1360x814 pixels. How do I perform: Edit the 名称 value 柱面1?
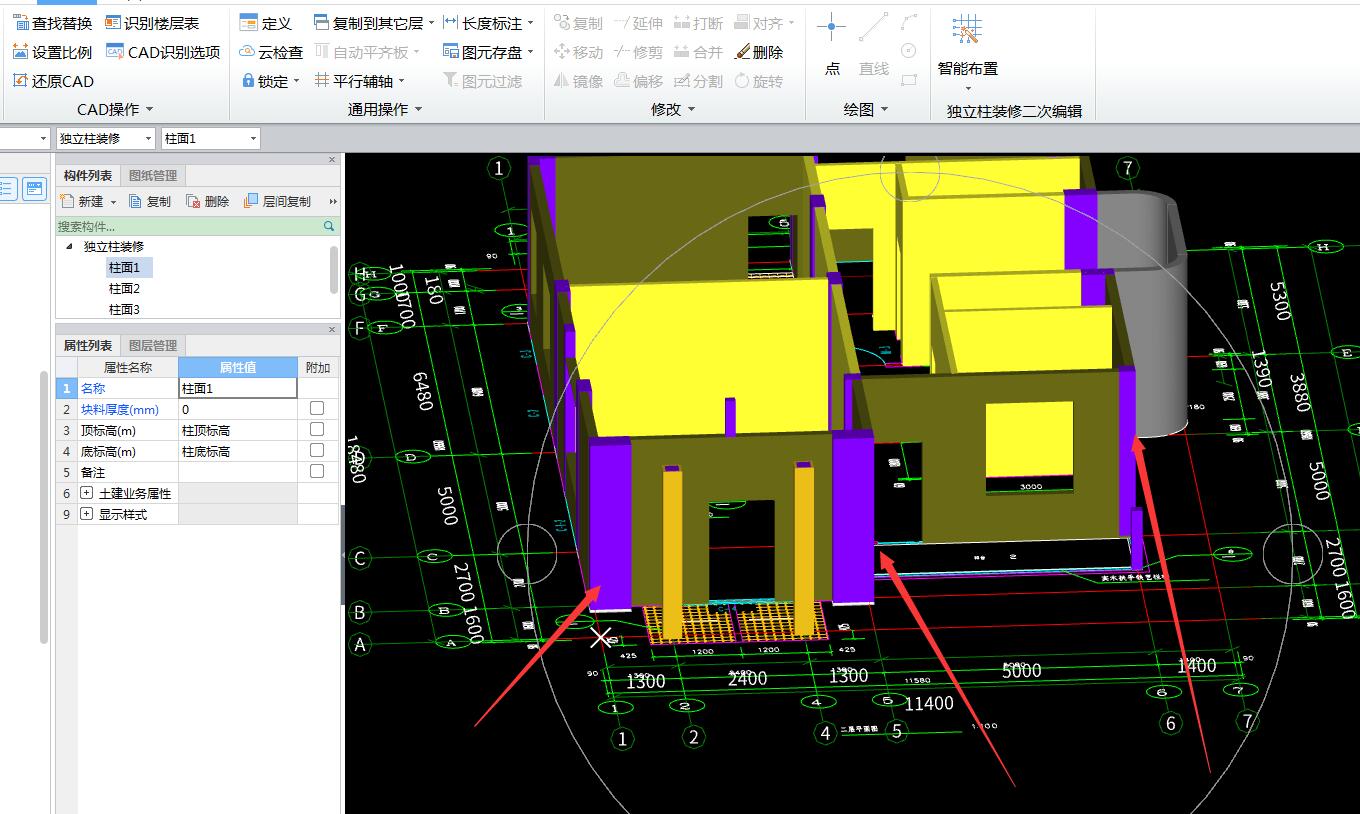coord(238,388)
